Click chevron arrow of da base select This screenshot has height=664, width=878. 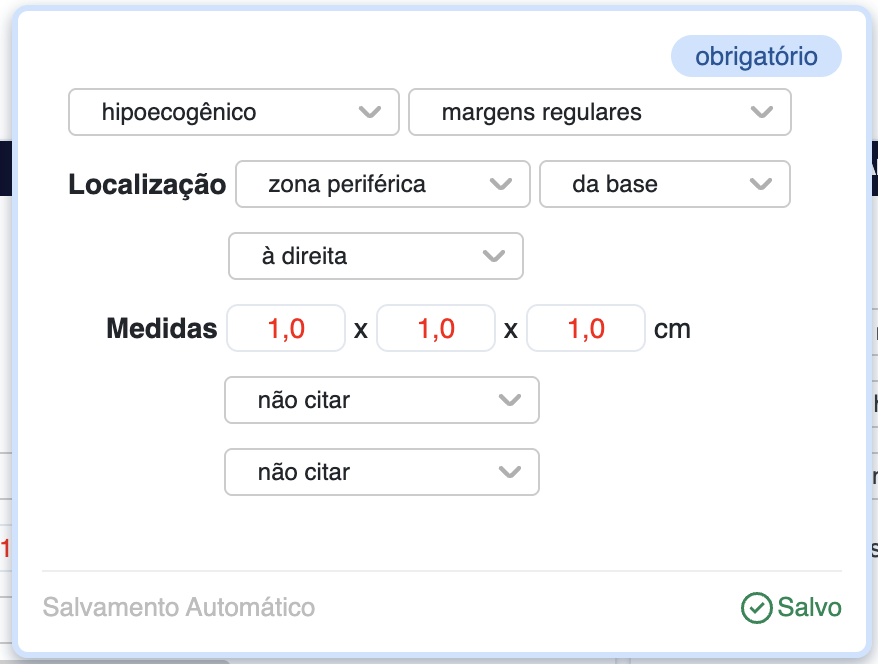click(x=761, y=184)
